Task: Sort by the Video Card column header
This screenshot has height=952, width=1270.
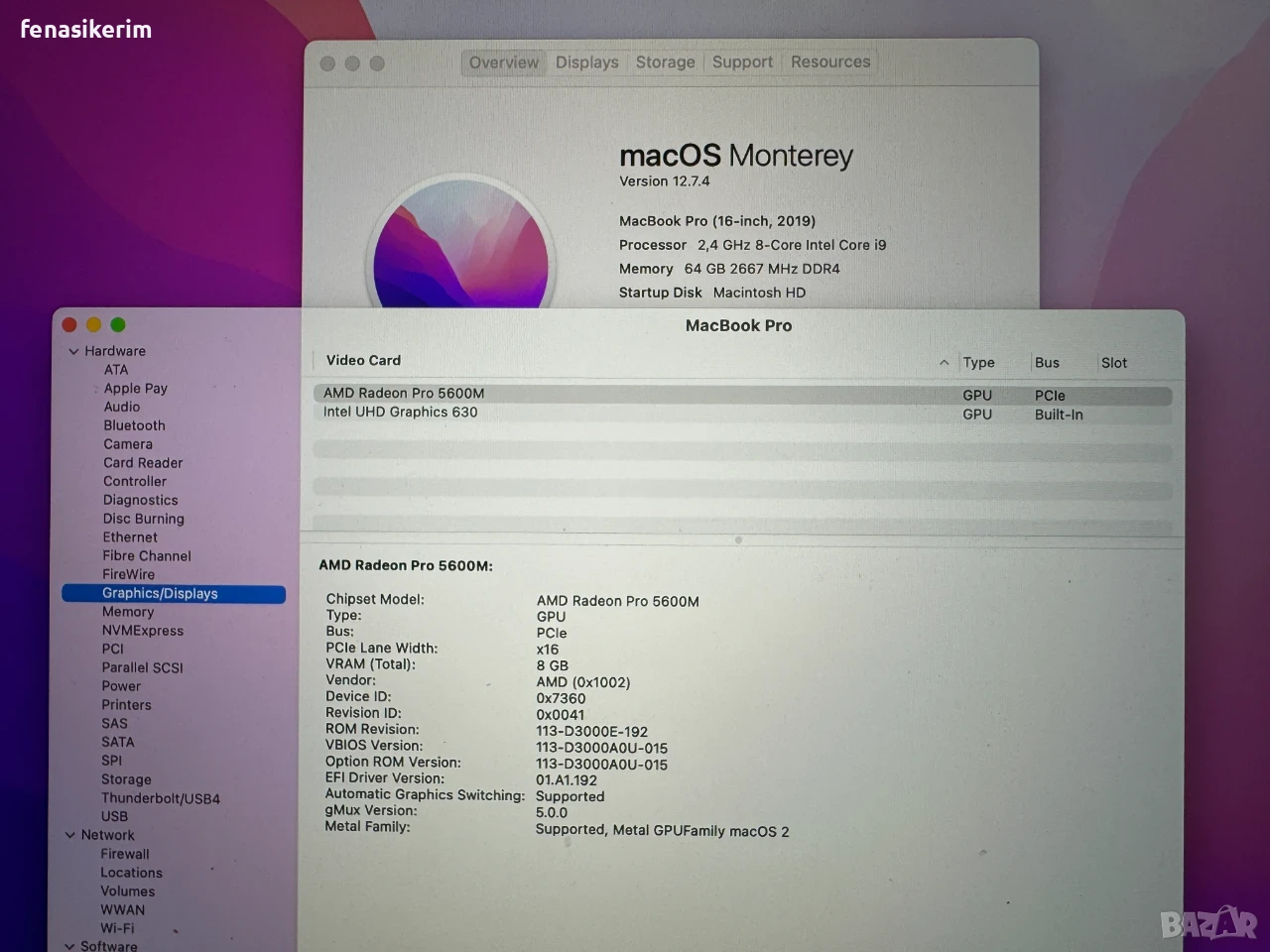Action: click(x=363, y=361)
